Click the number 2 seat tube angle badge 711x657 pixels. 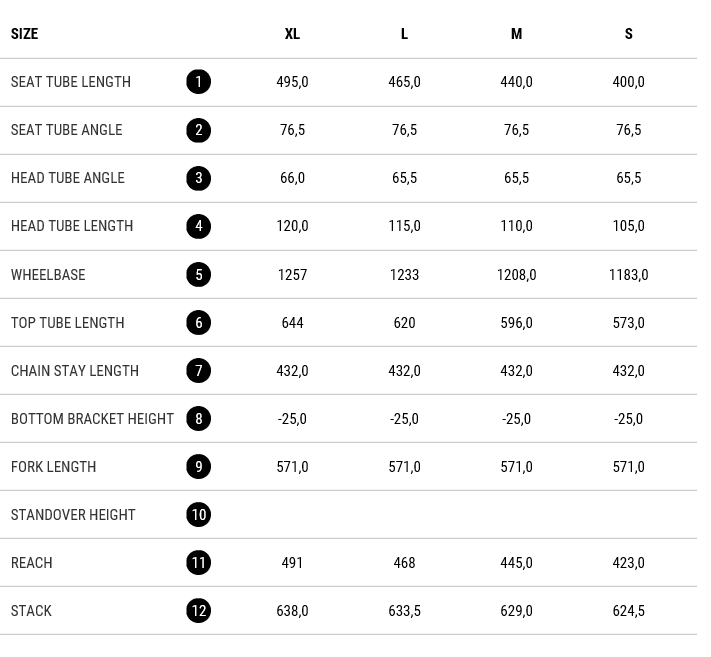[198, 130]
